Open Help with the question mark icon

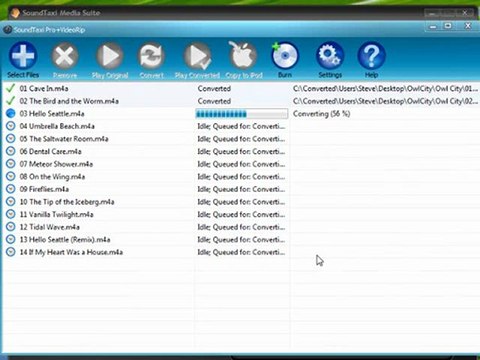pyautogui.click(x=371, y=55)
